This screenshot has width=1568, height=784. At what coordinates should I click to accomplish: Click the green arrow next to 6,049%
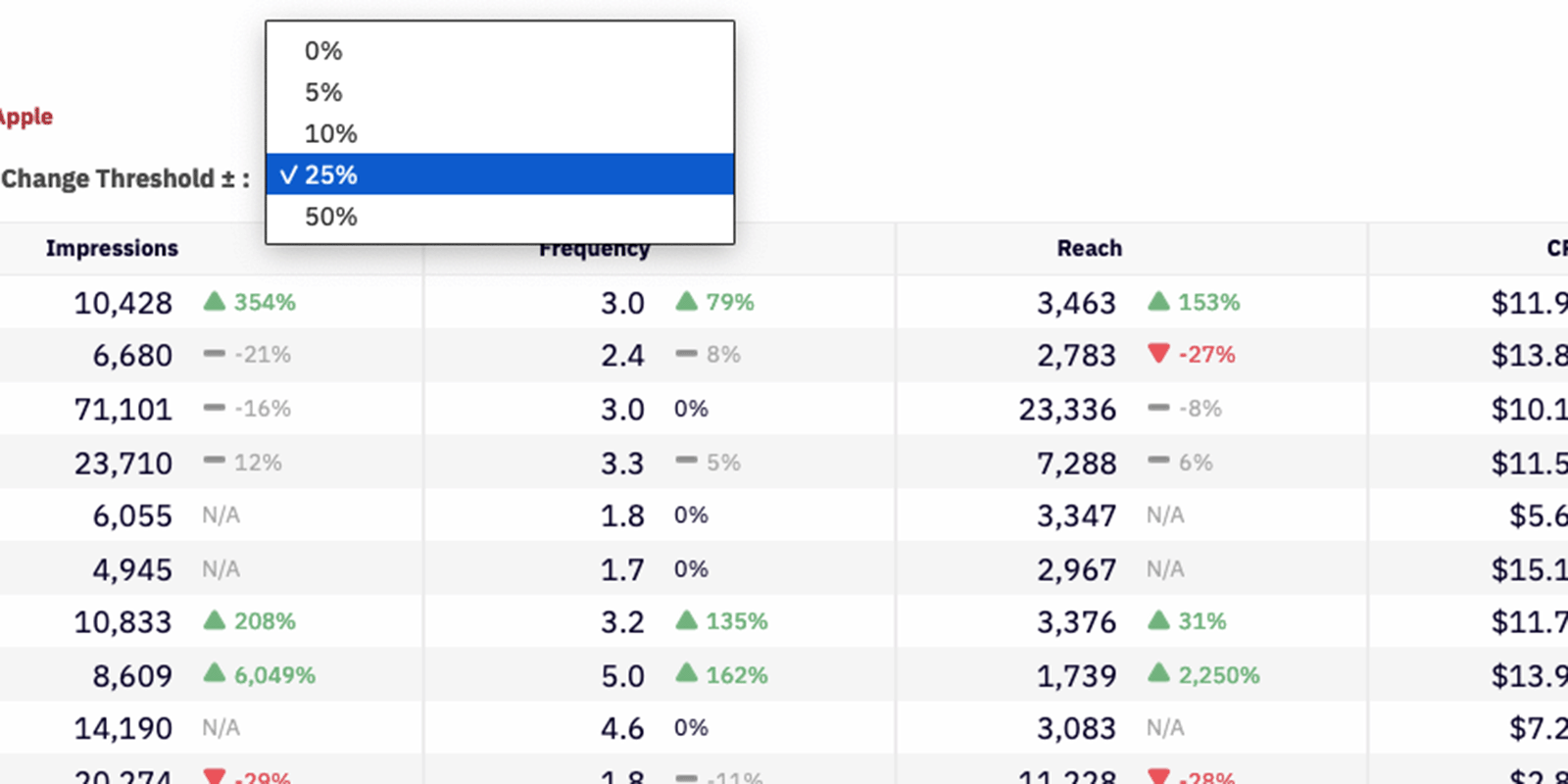215,673
